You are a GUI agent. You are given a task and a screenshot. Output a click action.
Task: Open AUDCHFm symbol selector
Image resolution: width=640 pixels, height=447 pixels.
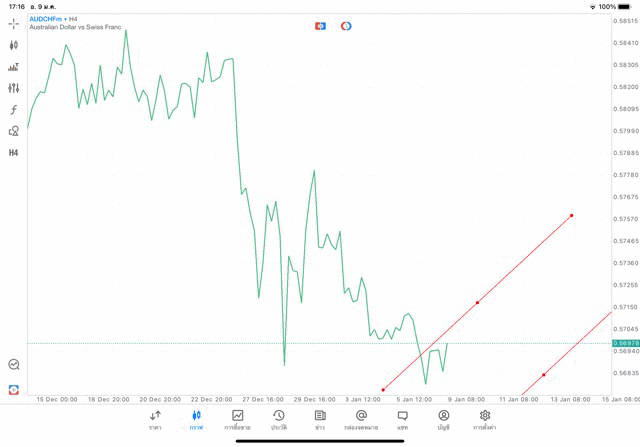coord(48,19)
